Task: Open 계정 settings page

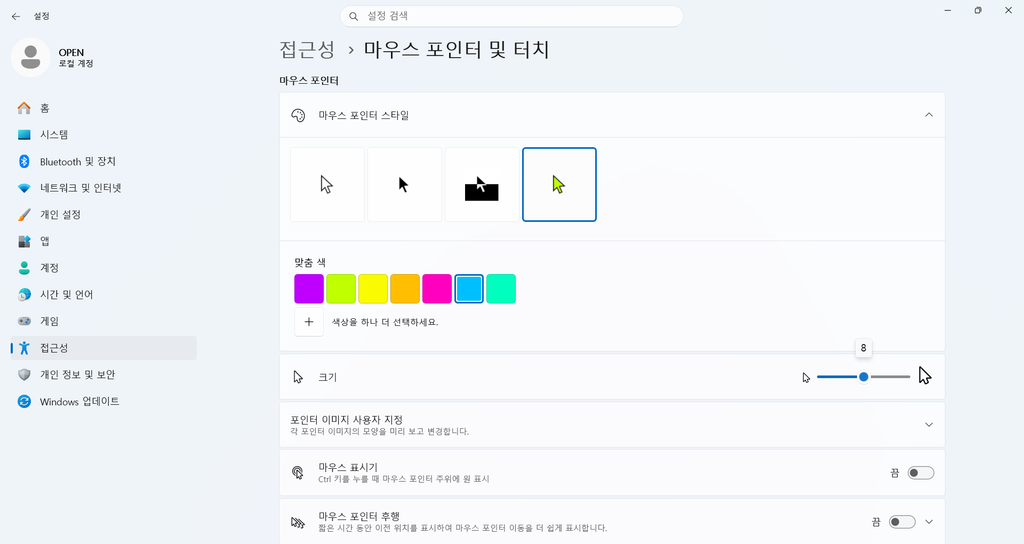Action: point(103,268)
